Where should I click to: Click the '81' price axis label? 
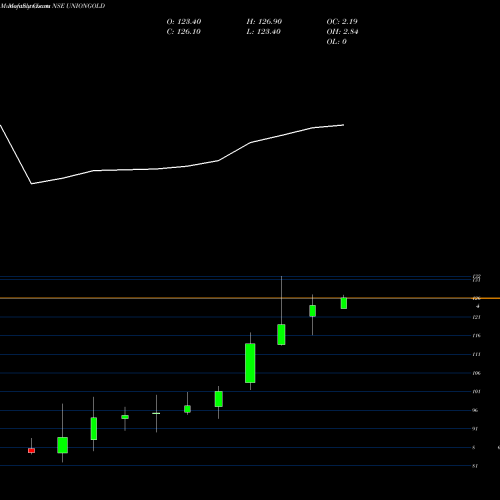pos(475,466)
